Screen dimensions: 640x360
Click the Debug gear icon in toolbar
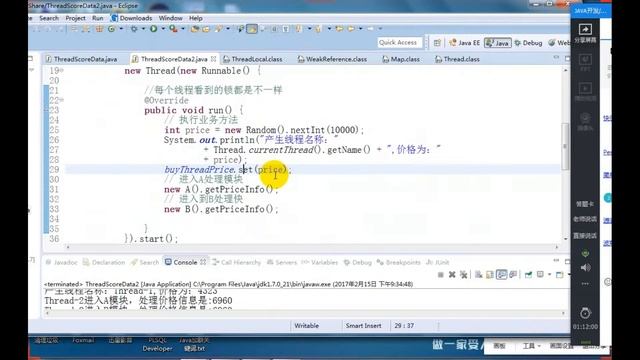133,29
